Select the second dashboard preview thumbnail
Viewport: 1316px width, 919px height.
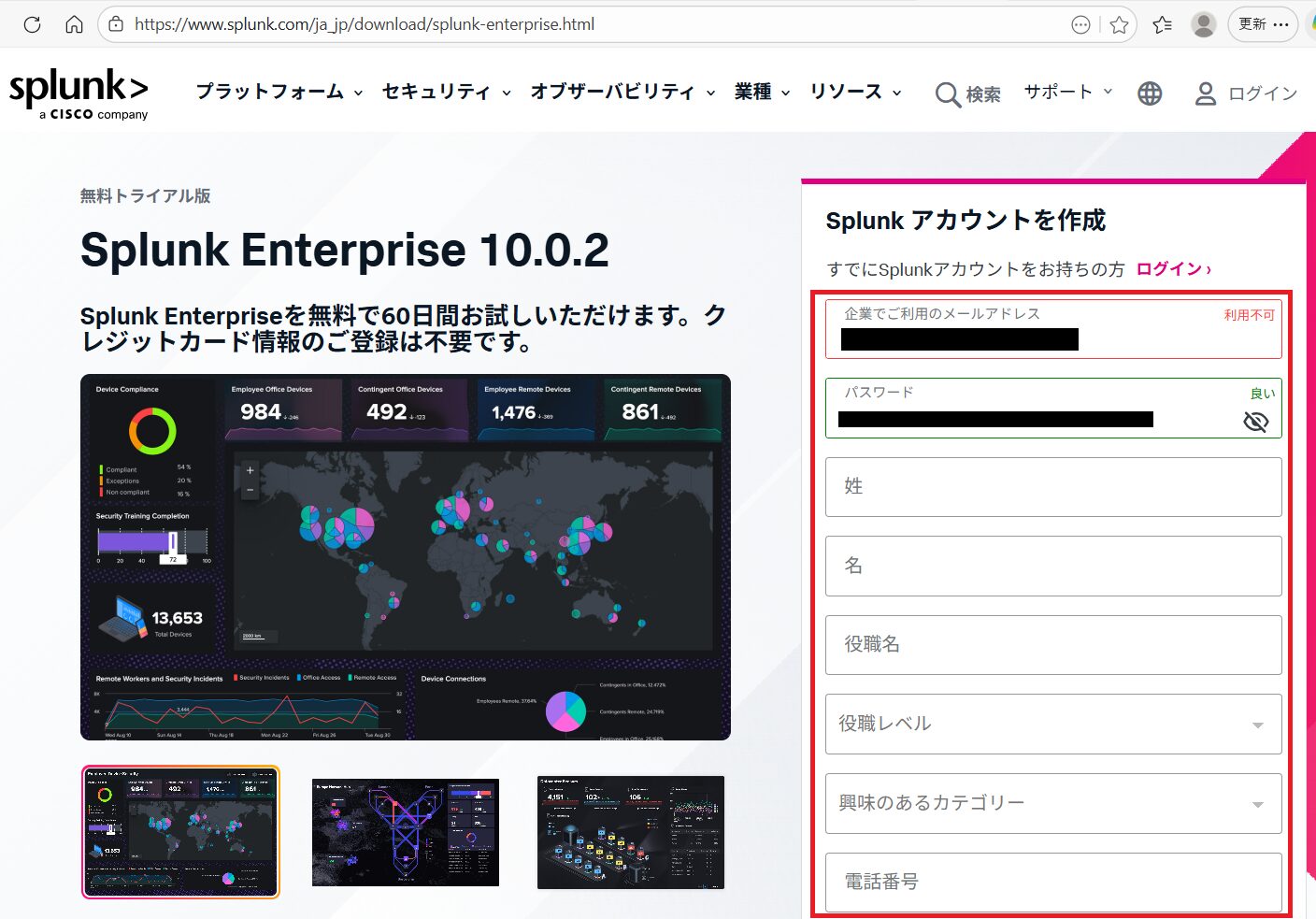pyautogui.click(x=406, y=832)
